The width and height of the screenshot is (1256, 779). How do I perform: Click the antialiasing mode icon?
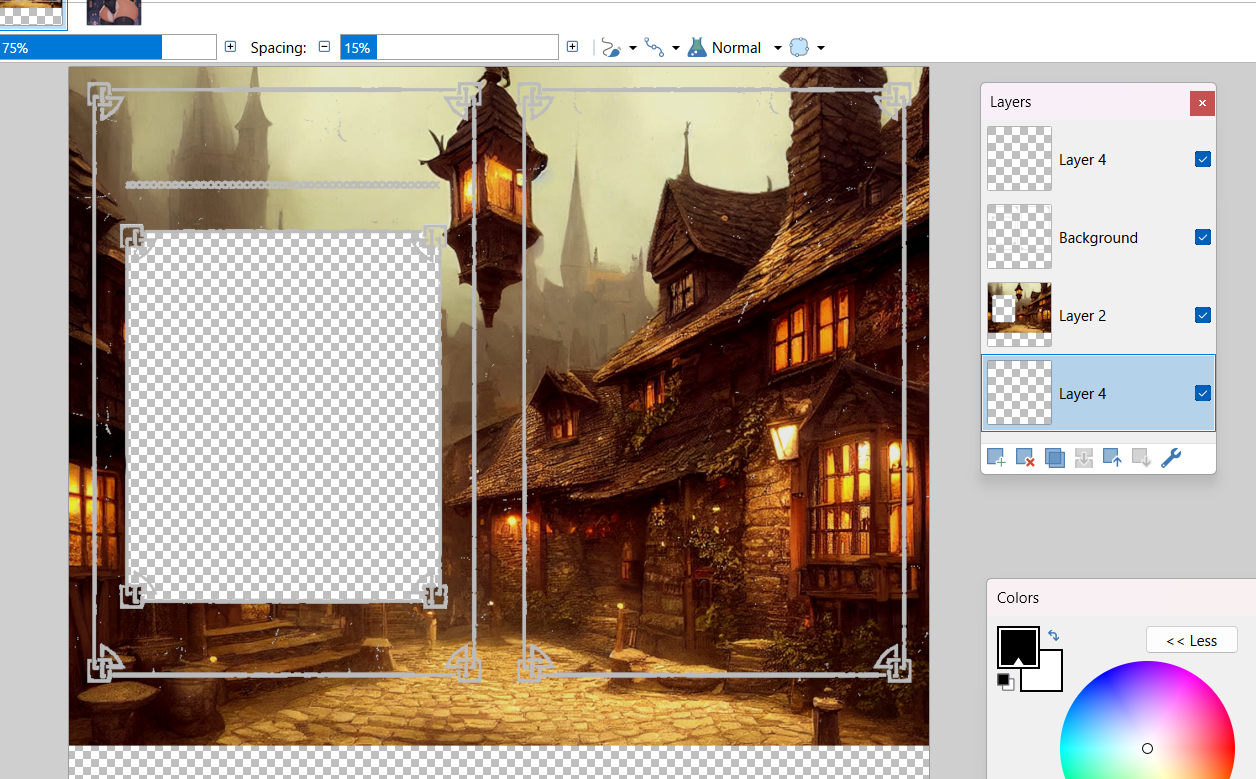tap(654, 47)
